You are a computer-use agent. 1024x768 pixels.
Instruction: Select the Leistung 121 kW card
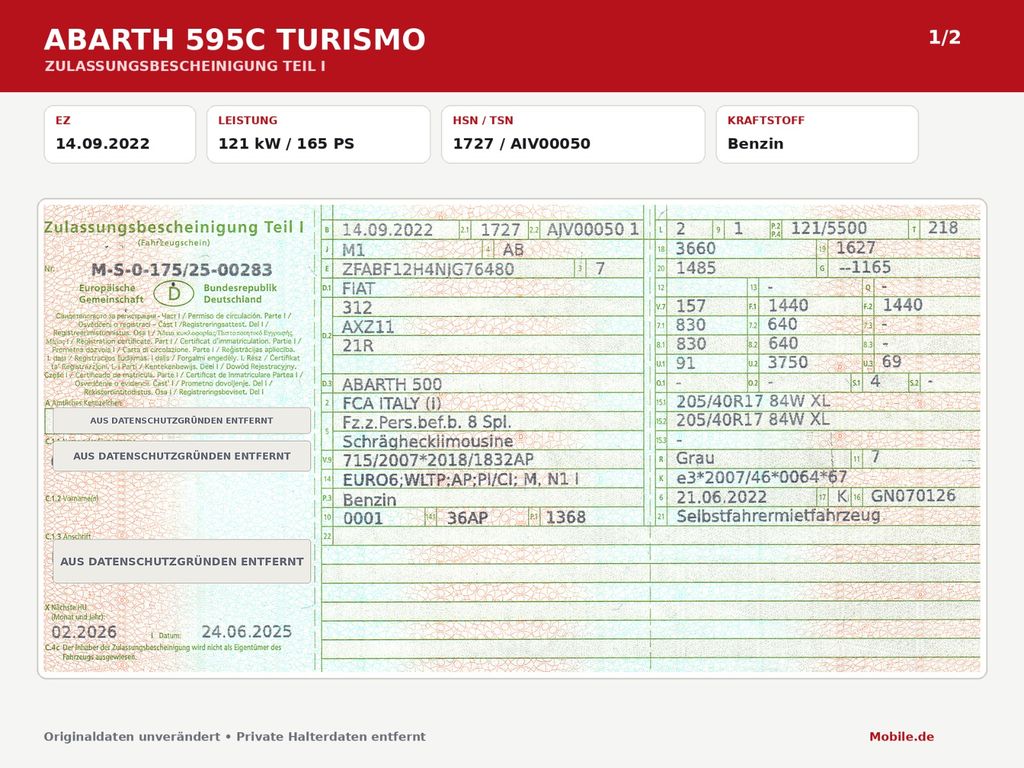pos(319,134)
